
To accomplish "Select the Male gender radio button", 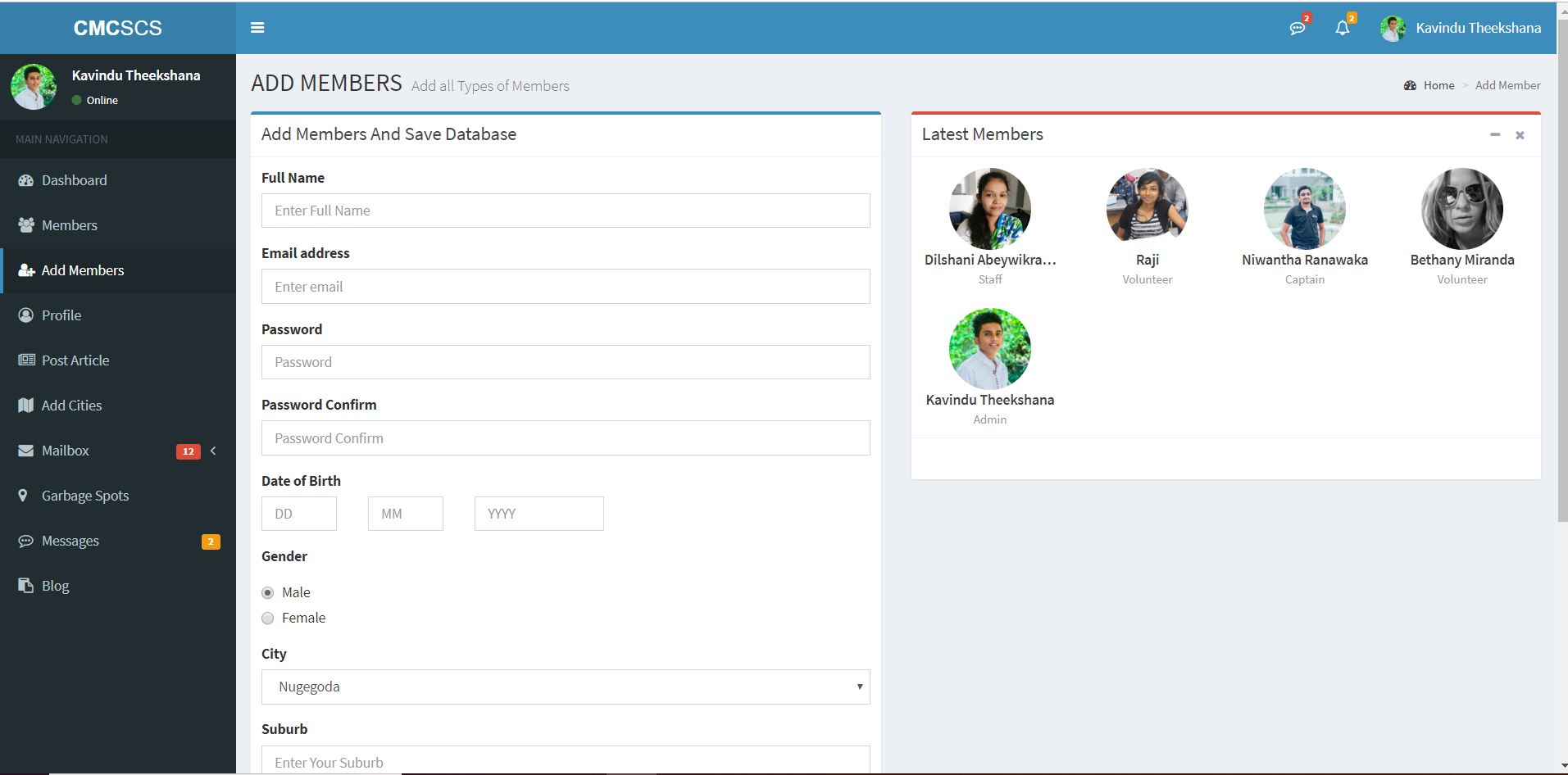I will tap(268, 592).
